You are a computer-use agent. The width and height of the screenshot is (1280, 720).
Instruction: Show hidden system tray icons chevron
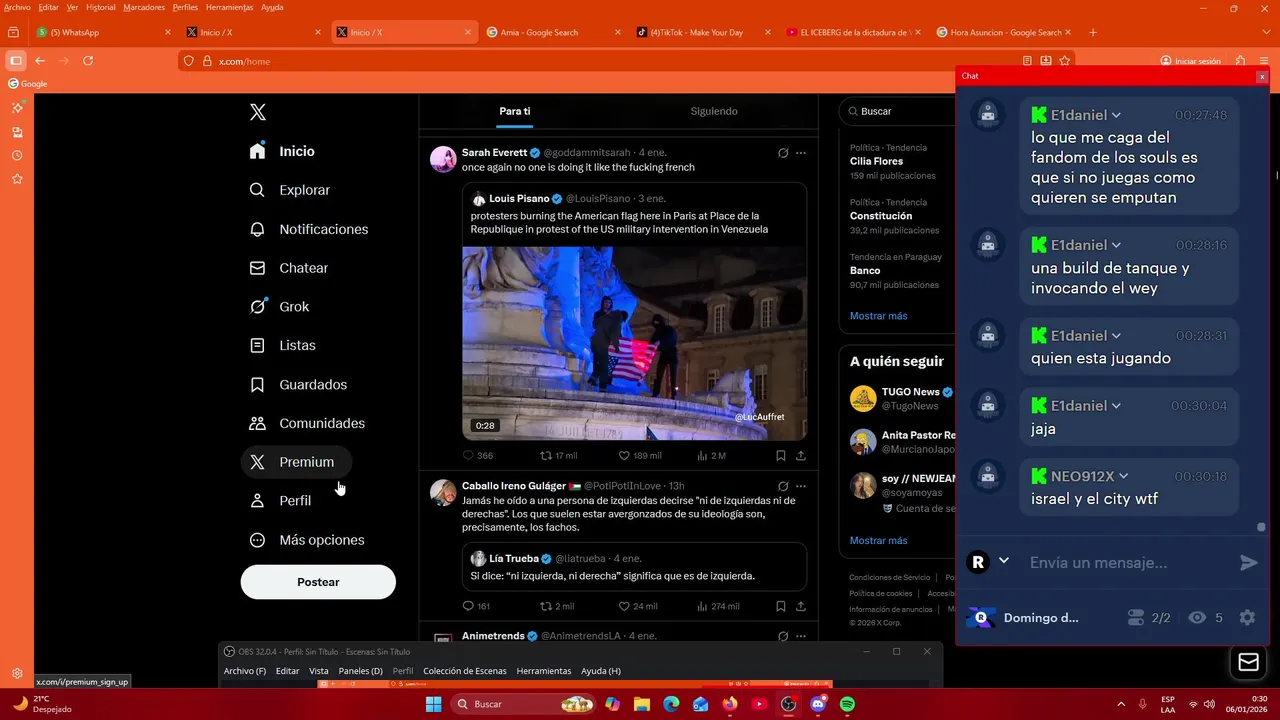point(1121,704)
